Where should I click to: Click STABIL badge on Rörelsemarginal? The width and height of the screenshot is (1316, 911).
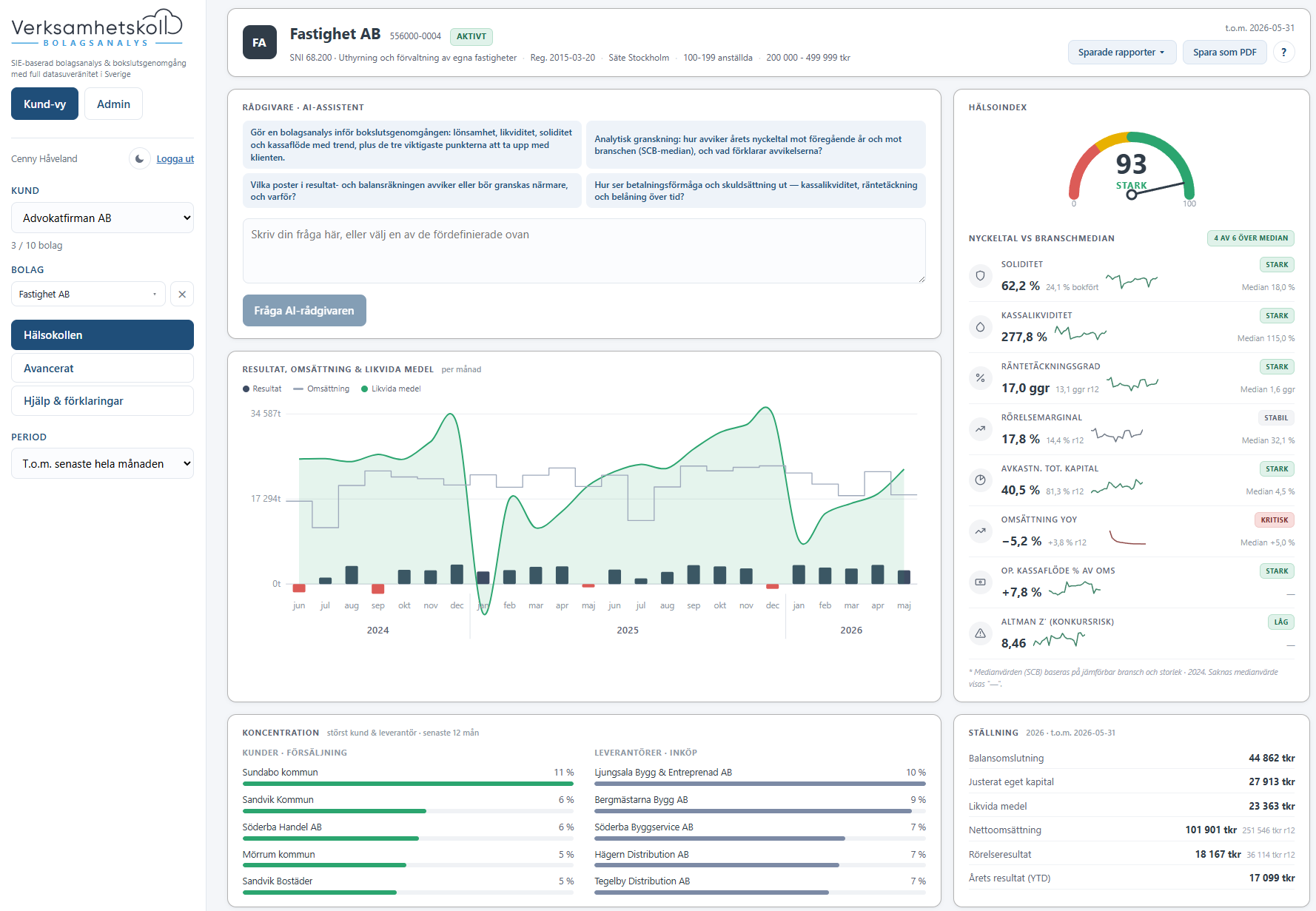tap(1276, 417)
